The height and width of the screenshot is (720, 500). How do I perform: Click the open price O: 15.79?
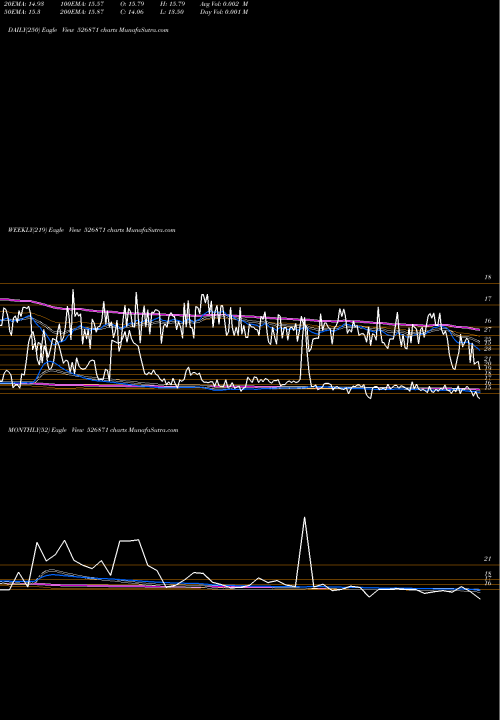pyautogui.click(x=132, y=4)
